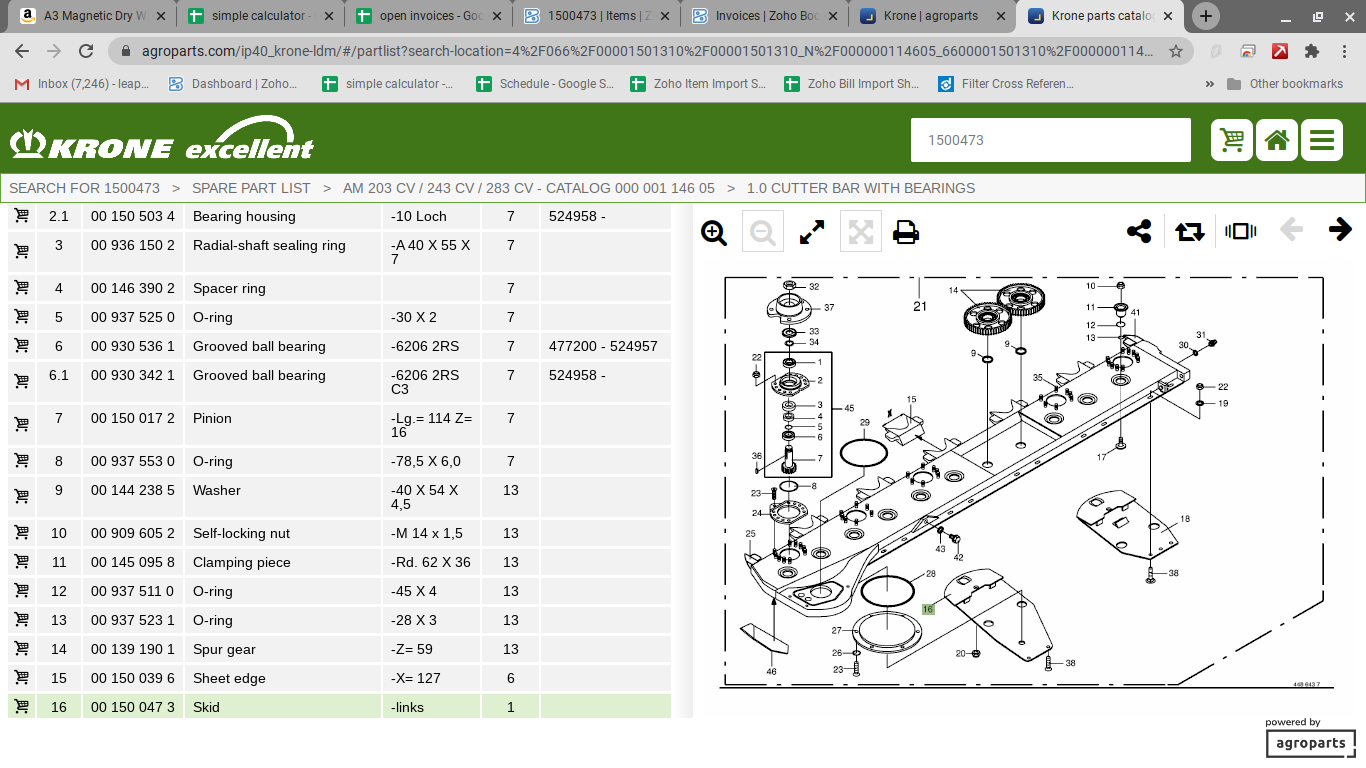Image resolution: width=1366 pixels, height=768 pixels.
Task: Open the Zoho Item Import bookmark
Action: pos(697,84)
